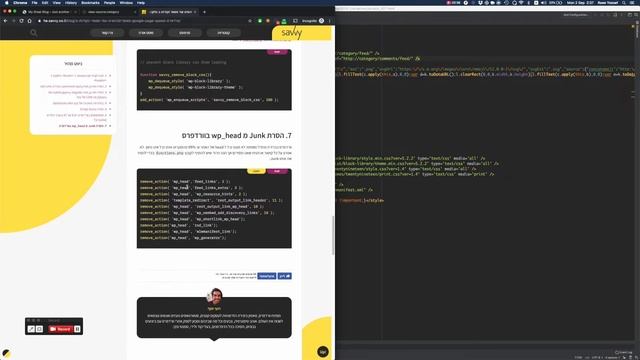Image resolution: width=640 pixels, height=360 pixels.
Task: Click the volume icon in macOS menu bar
Action: [x=544, y=2]
